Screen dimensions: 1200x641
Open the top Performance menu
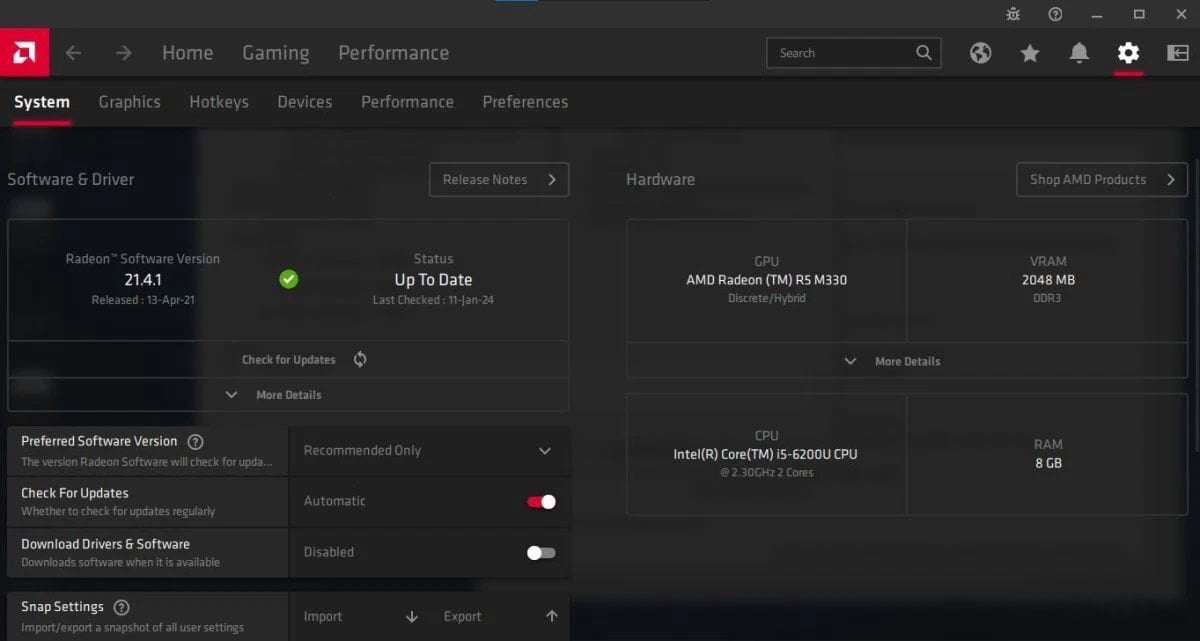pyautogui.click(x=394, y=53)
